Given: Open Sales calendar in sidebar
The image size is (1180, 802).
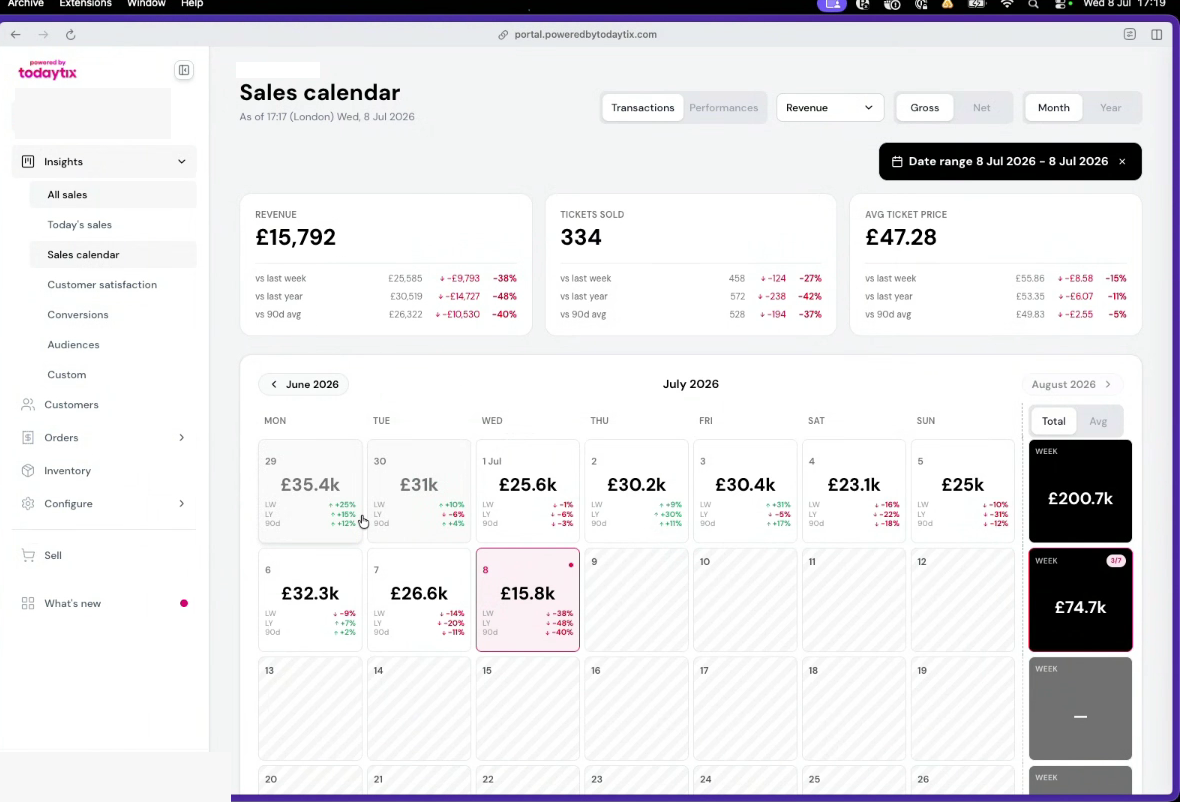Looking at the screenshot, I should point(113,255).
